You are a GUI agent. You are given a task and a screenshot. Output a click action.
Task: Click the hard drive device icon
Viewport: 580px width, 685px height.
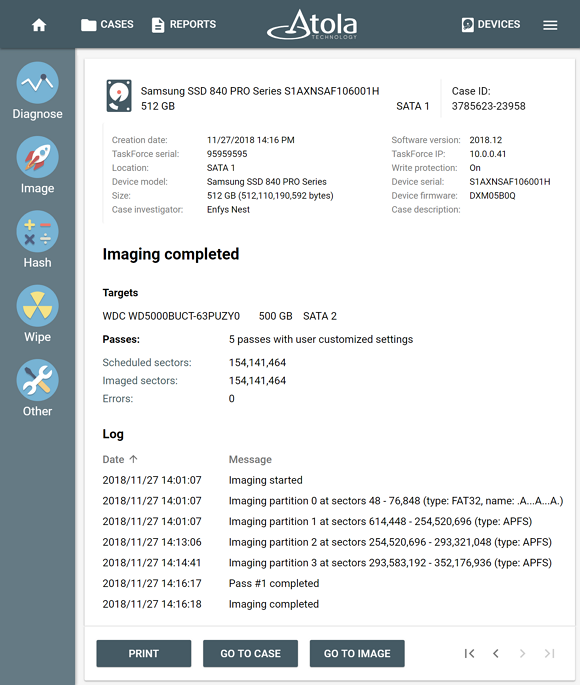click(x=119, y=96)
